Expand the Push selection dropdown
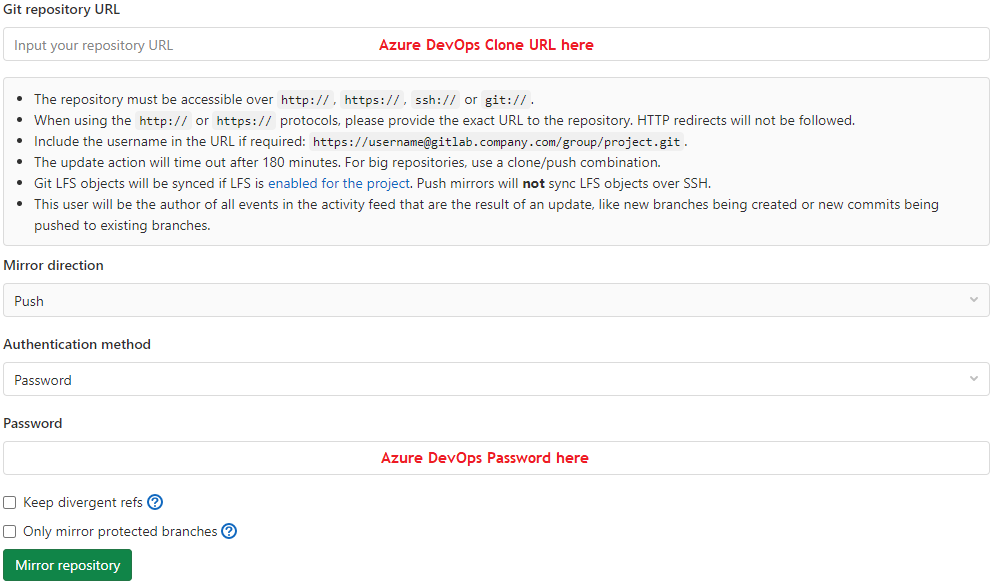The image size is (996, 586). (x=497, y=300)
